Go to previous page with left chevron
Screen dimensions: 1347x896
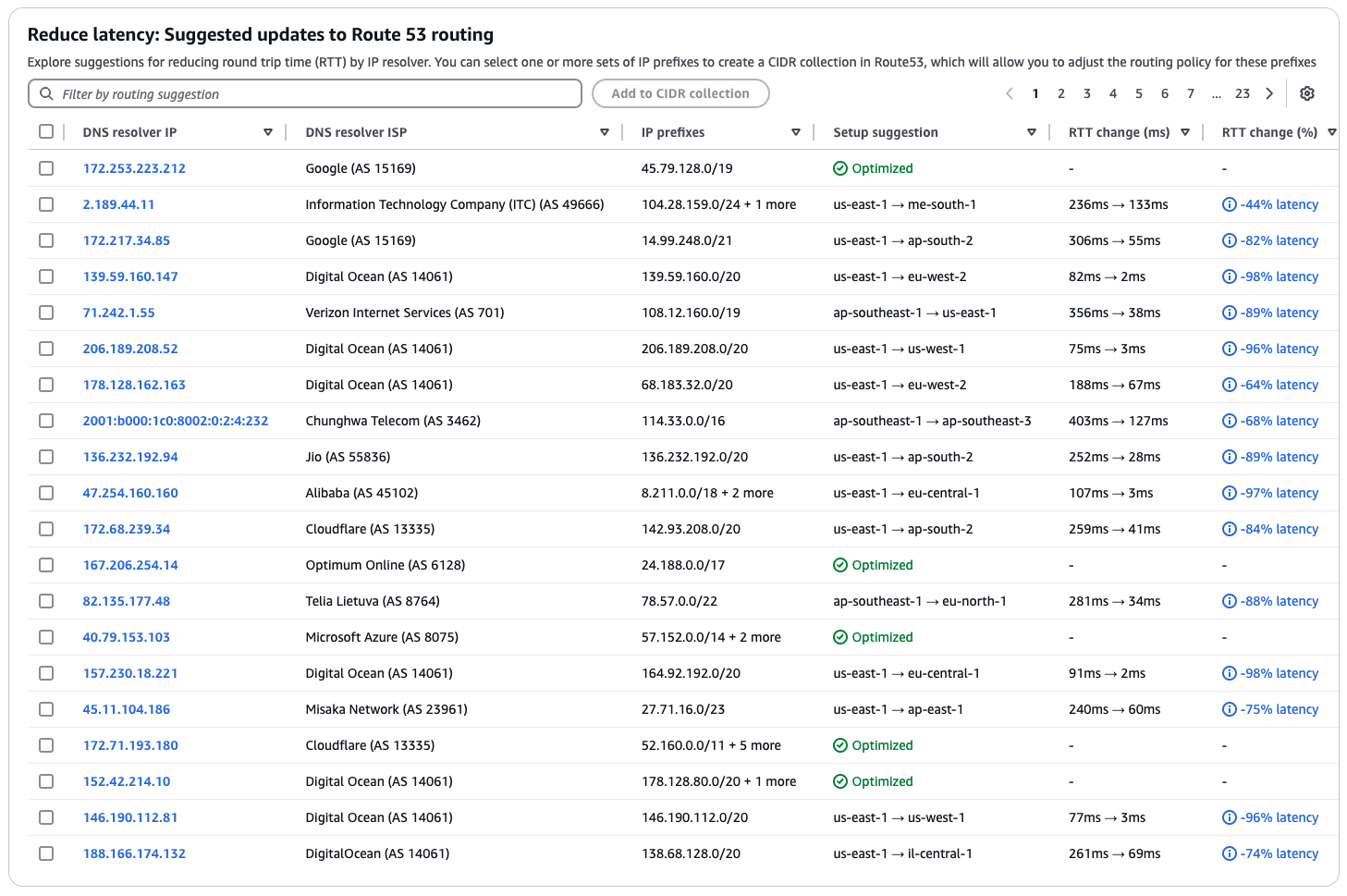click(1010, 93)
